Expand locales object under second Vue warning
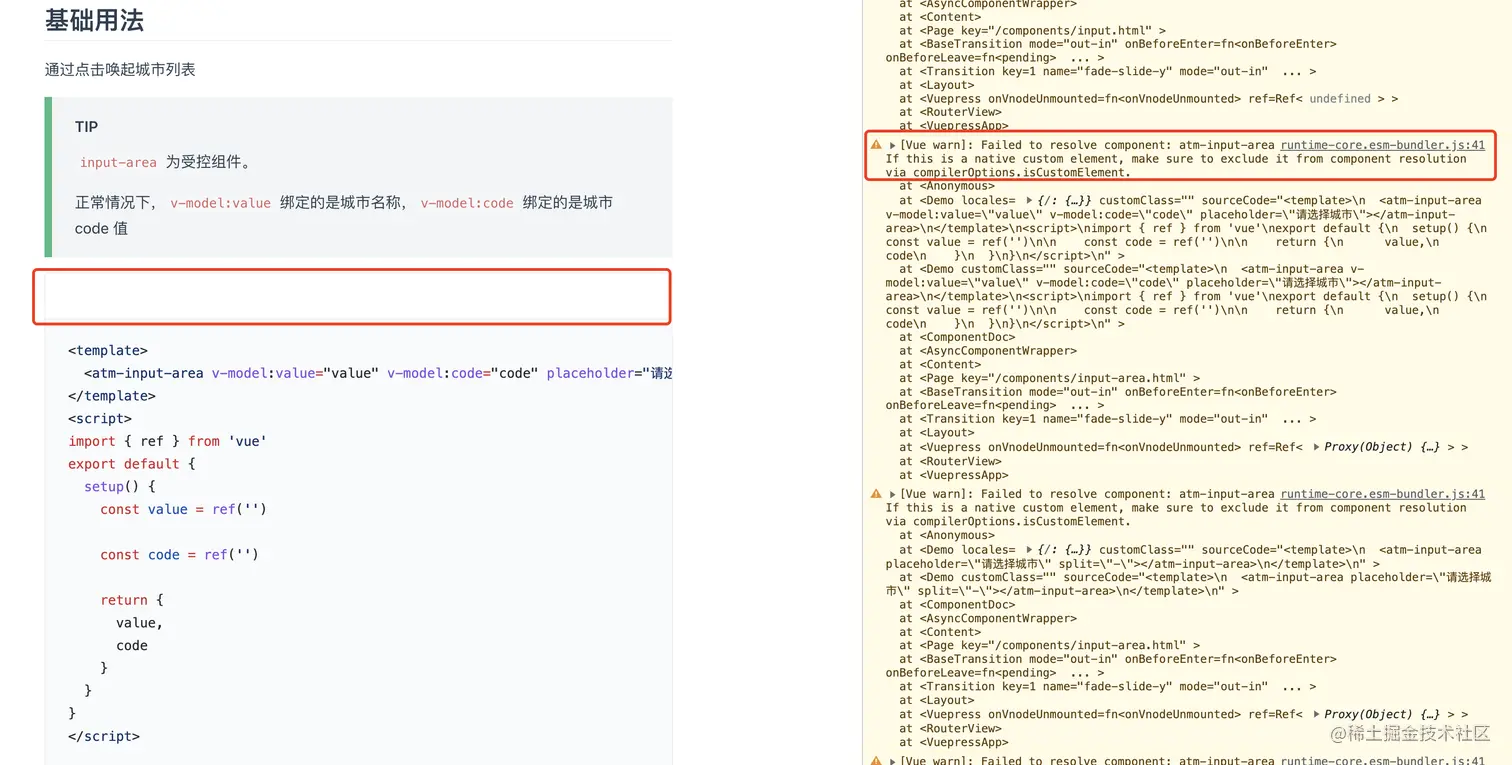 (x=1029, y=550)
